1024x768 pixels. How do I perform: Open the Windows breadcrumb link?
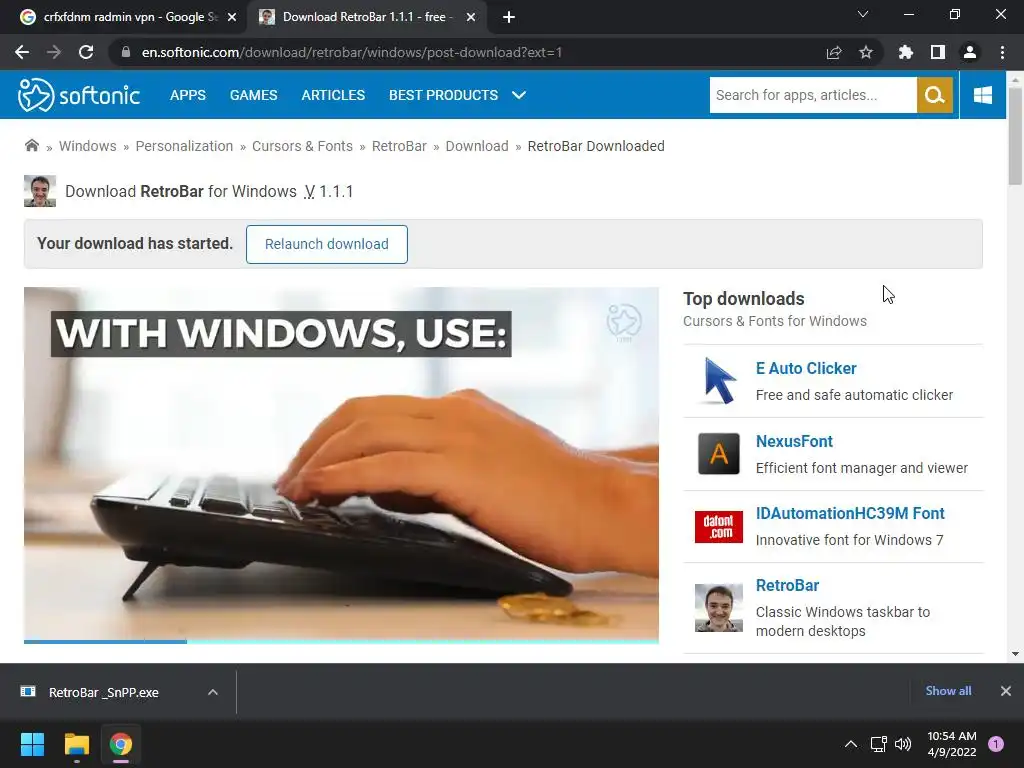pyautogui.click(x=88, y=146)
